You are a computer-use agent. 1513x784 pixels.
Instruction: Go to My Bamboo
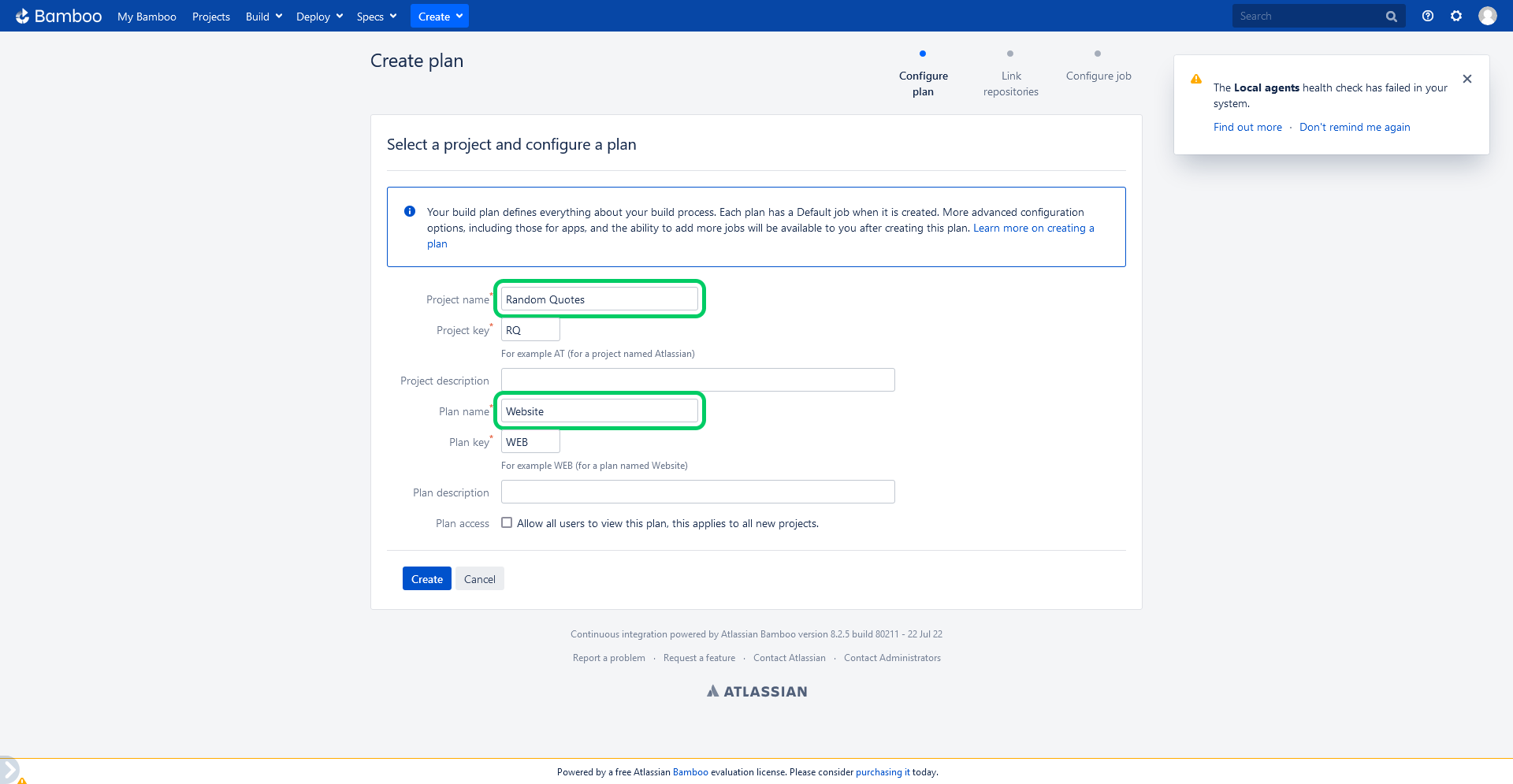[147, 17]
